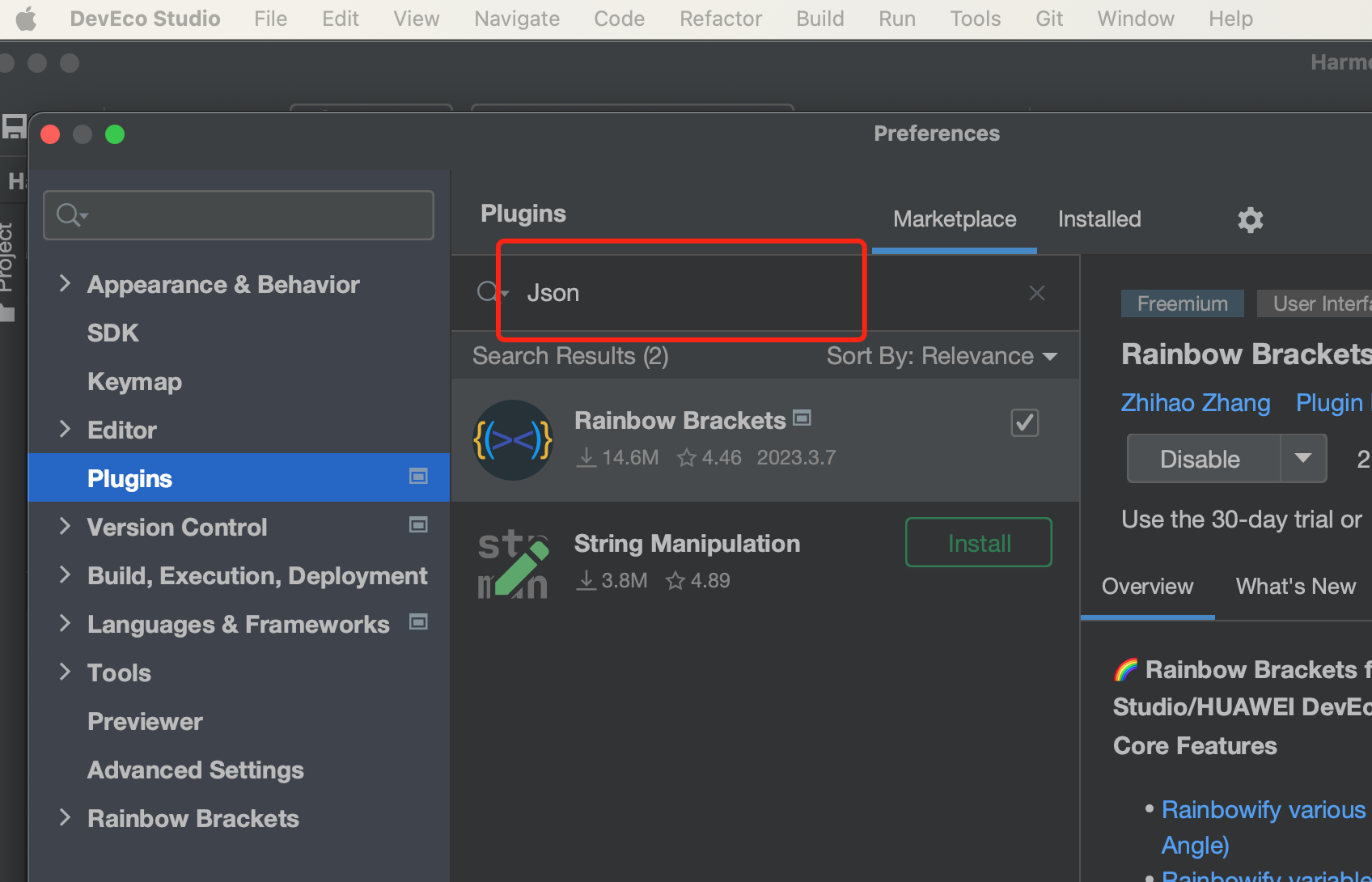Expand the Tools settings group

coord(65,672)
